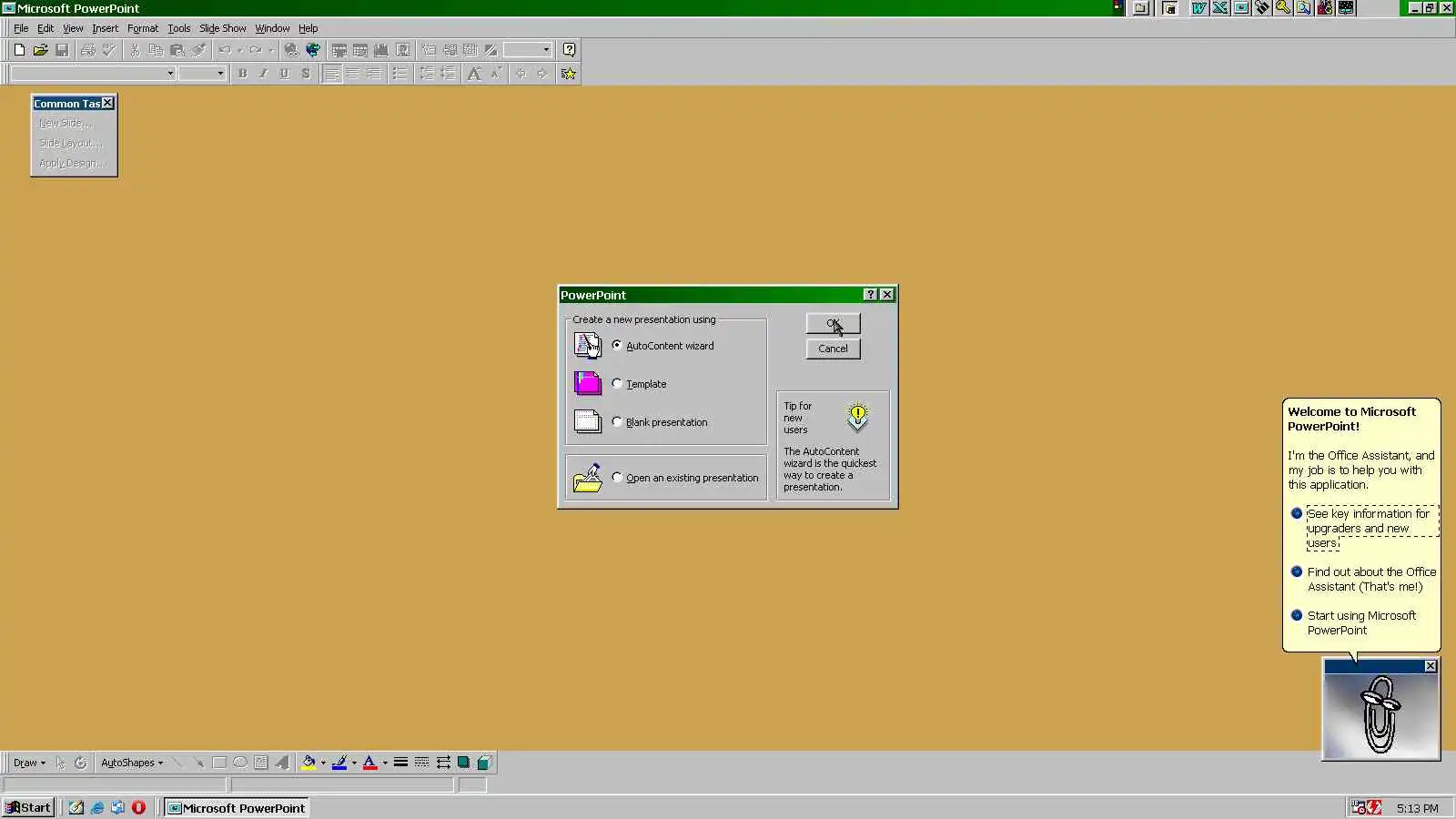
Task: Click the OK button in PowerPoint dialog
Action: coord(833,323)
